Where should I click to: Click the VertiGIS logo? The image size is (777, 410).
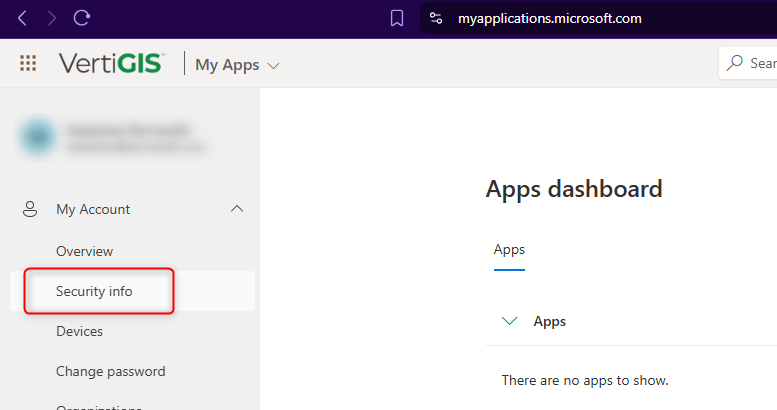(x=111, y=63)
